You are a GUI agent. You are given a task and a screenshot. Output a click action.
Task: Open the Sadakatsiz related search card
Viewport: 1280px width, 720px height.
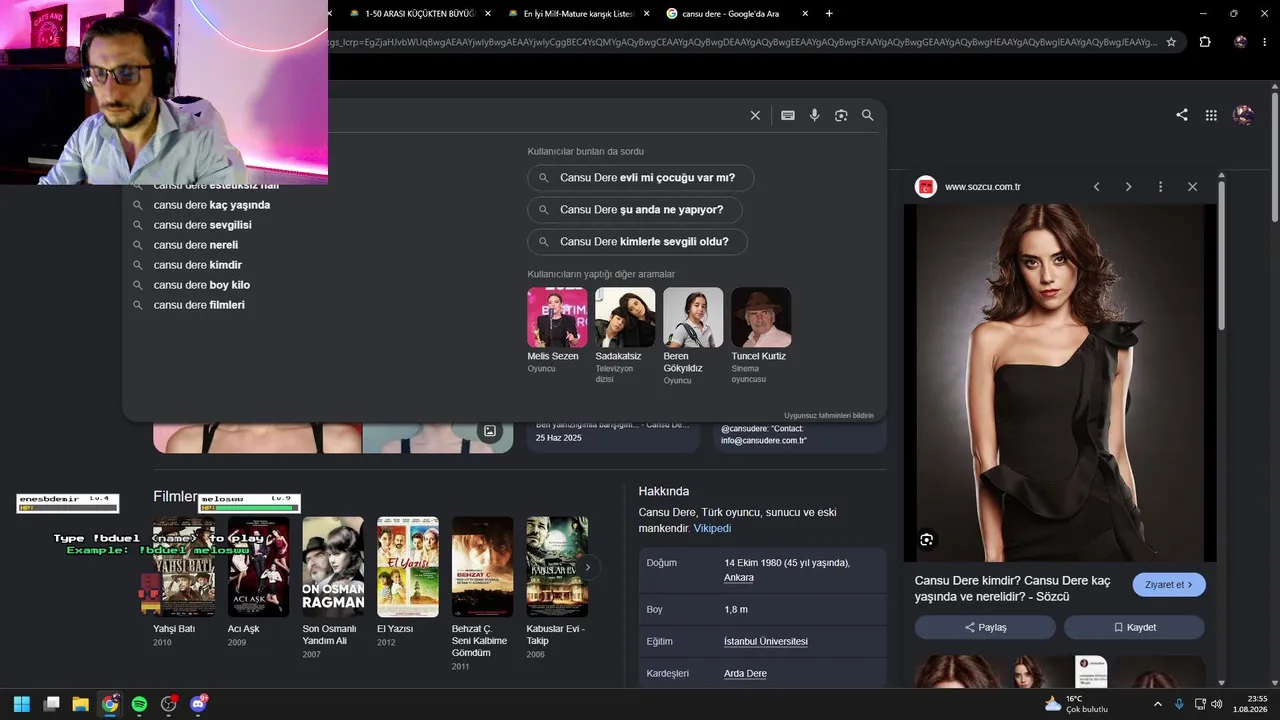625,336
